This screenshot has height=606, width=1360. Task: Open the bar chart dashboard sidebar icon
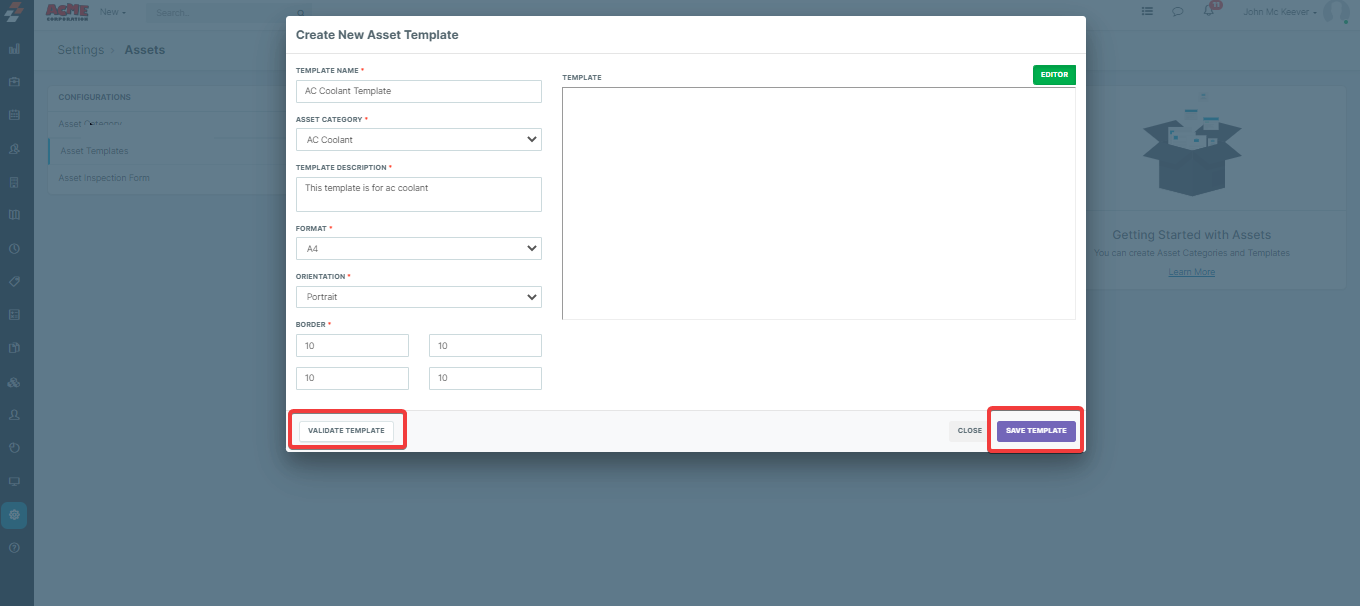point(14,48)
